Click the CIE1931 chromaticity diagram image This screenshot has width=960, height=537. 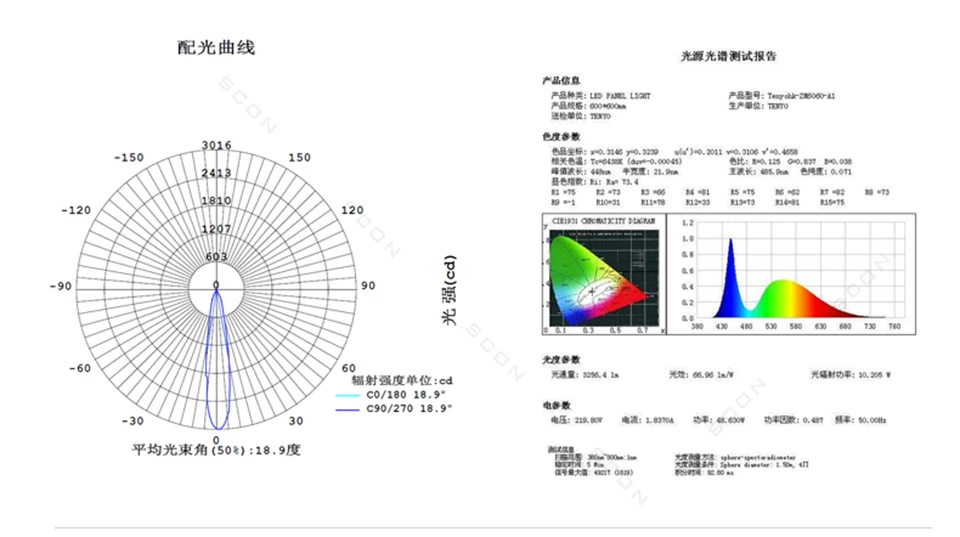(604, 277)
